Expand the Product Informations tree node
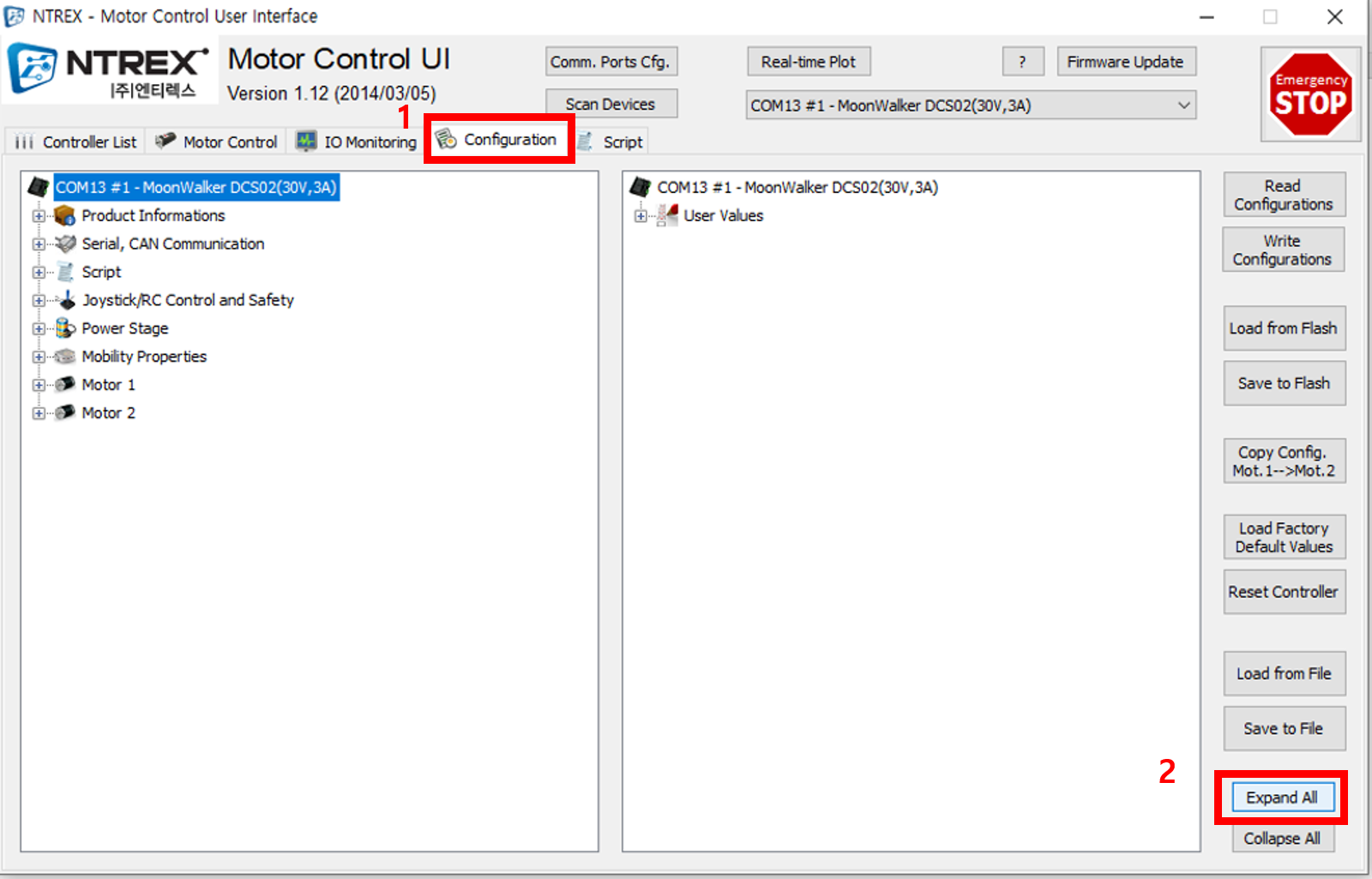Viewport: 1372px width, 879px height. pyautogui.click(x=39, y=216)
